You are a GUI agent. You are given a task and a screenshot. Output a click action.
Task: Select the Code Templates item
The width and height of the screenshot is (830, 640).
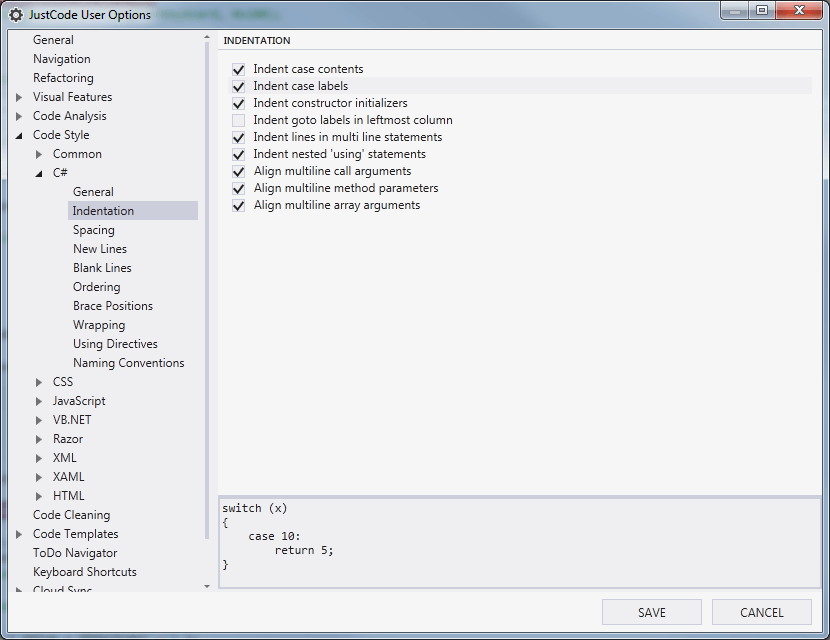pos(76,534)
